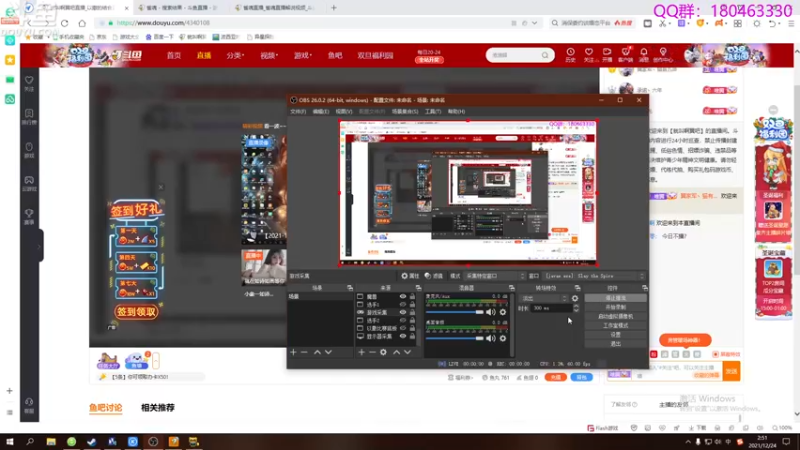Open scene transition properties gear

coord(575,298)
